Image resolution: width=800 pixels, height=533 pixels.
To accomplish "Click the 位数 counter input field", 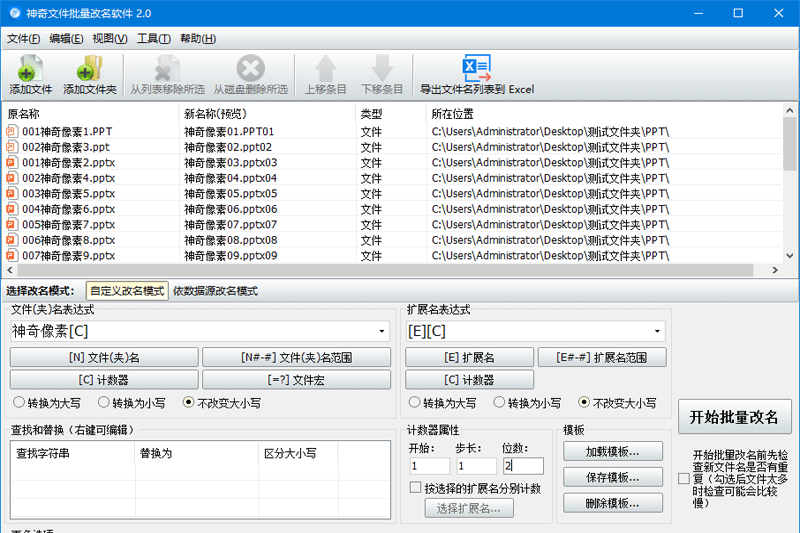I will [x=523, y=466].
